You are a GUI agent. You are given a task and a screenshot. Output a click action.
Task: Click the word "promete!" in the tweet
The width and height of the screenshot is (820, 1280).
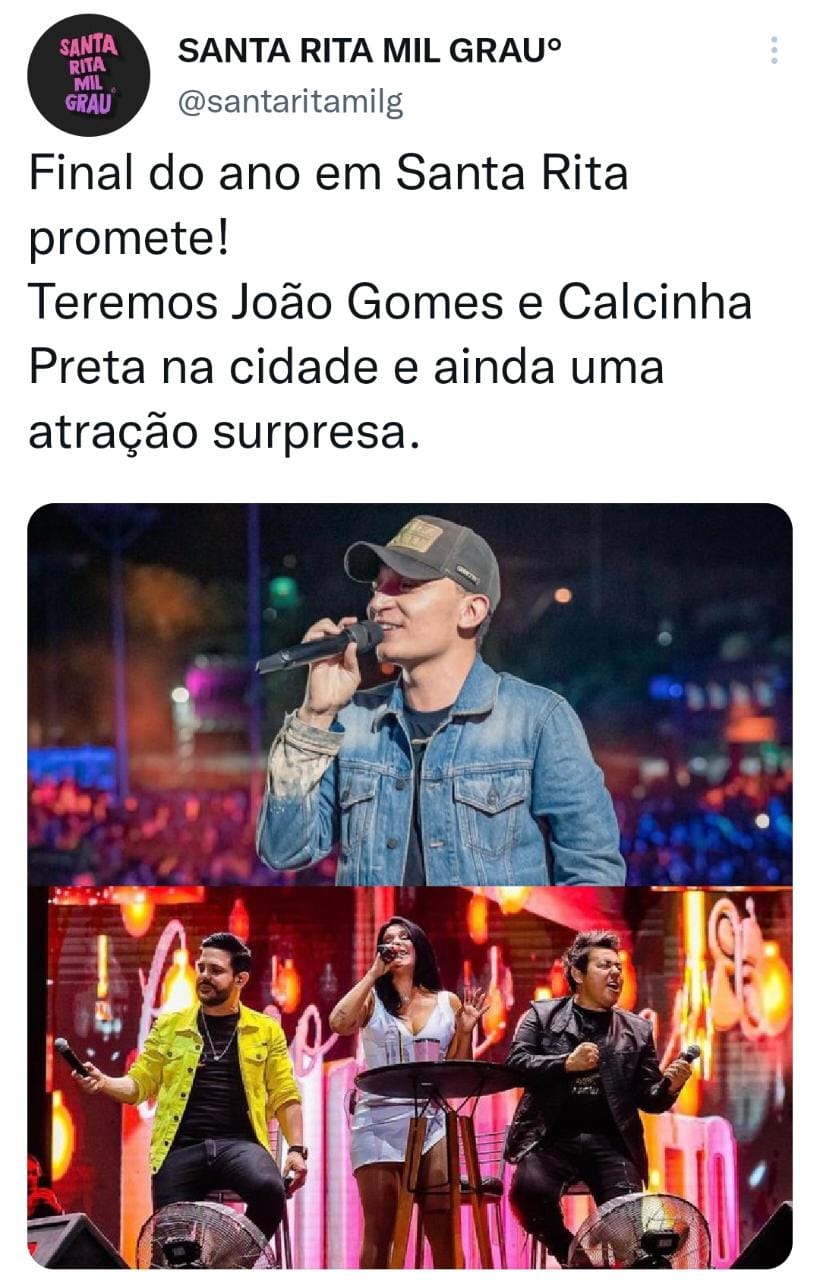[x=129, y=240]
